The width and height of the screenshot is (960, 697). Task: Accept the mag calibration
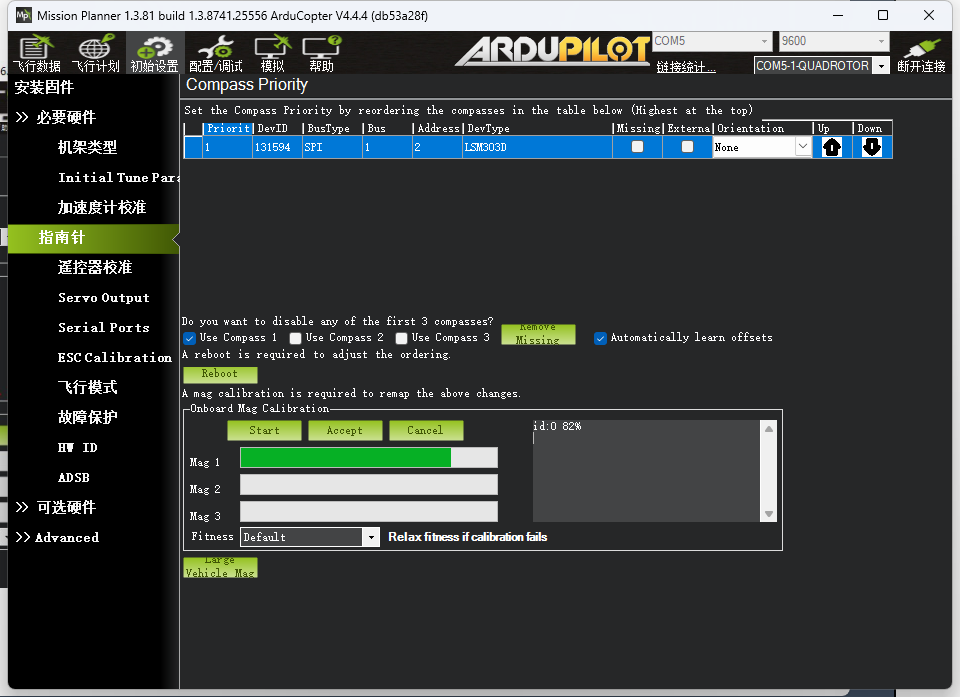coord(345,431)
